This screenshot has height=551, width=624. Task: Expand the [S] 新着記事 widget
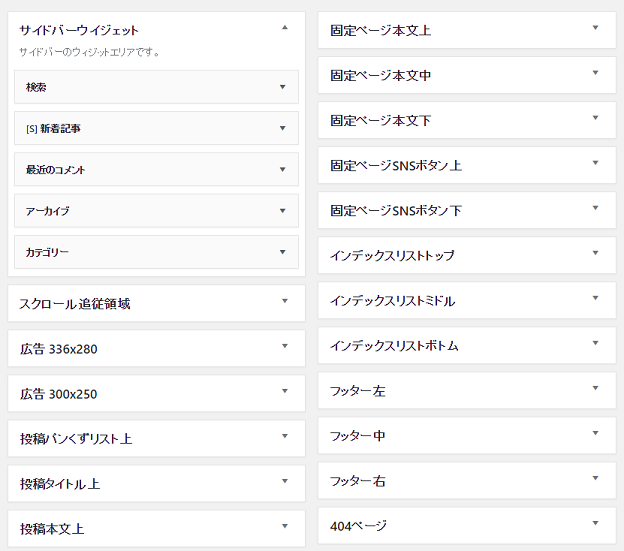[283, 128]
